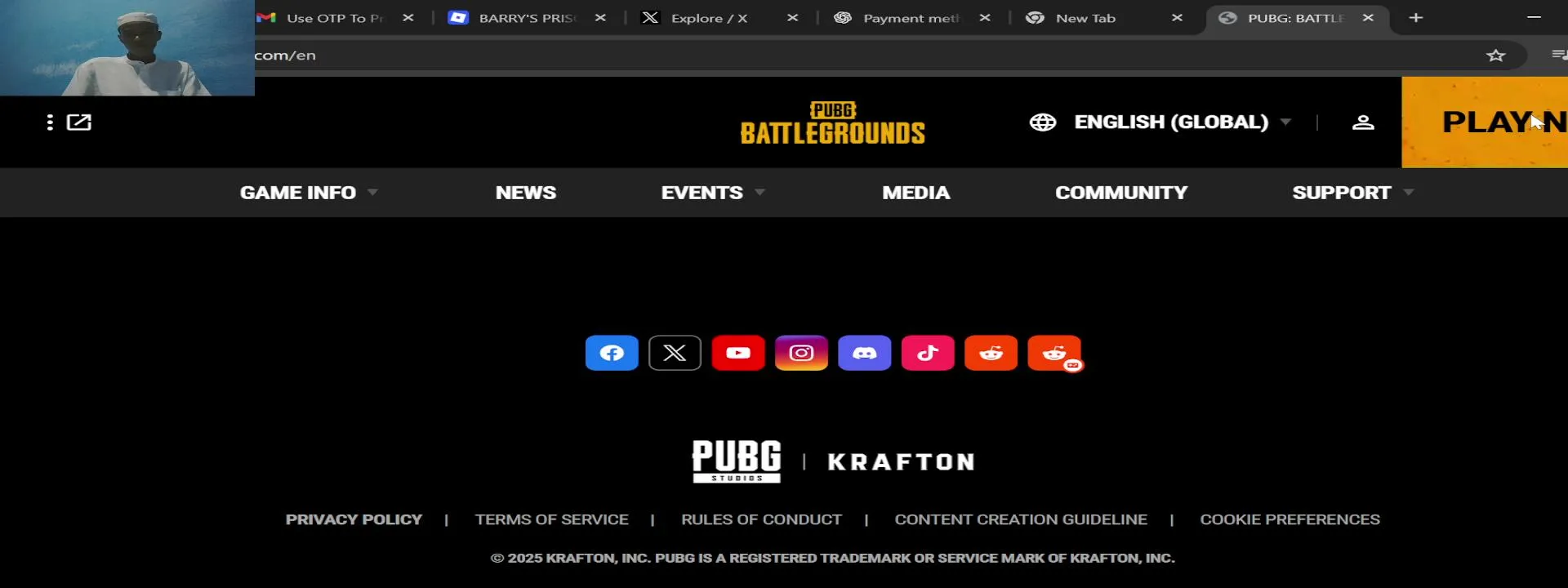The height and width of the screenshot is (588, 1568).
Task: Open three-dot overlay menu icon
Action: 50,122
